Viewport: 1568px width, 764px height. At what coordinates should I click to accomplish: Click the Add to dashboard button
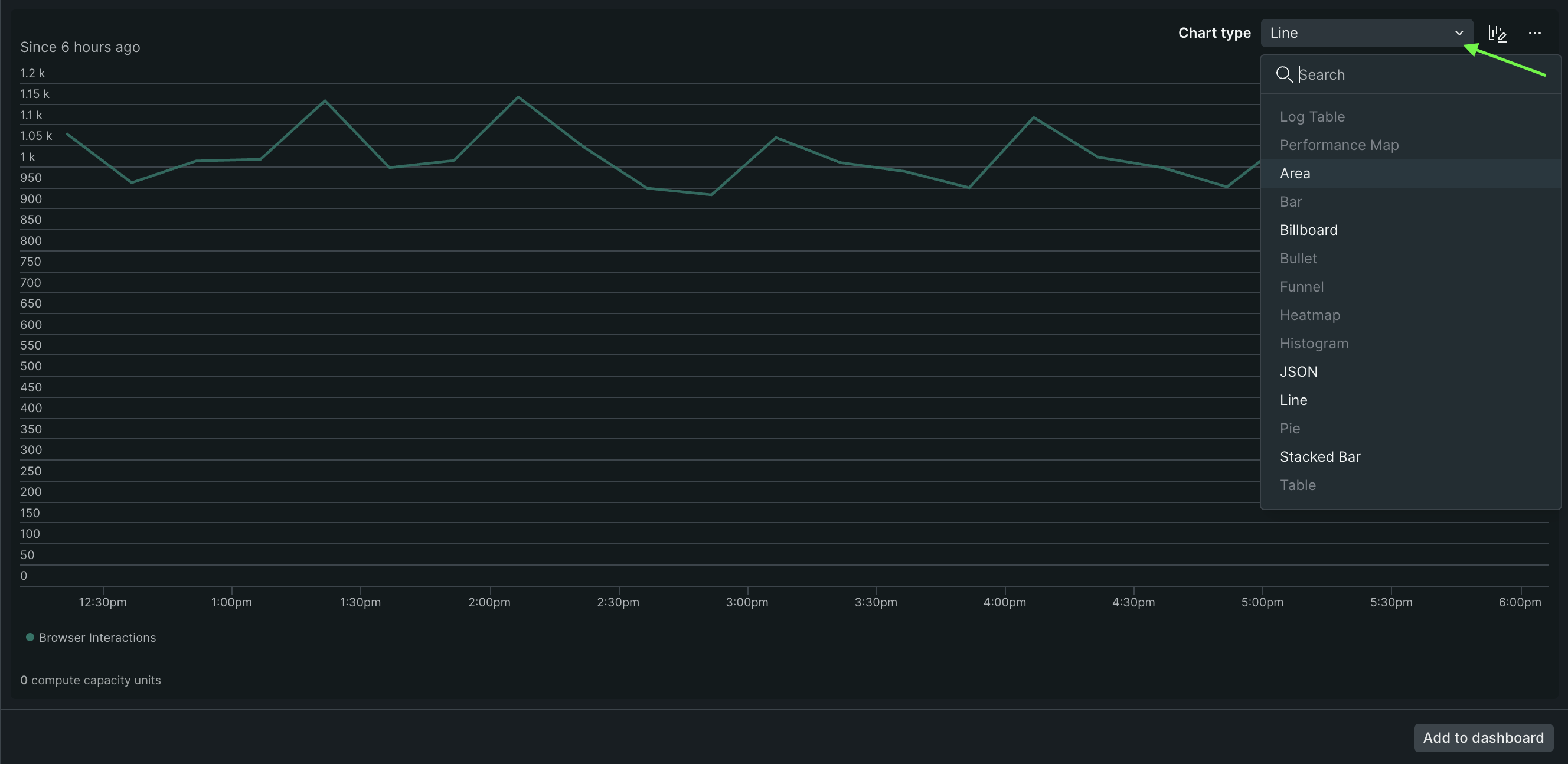point(1482,737)
